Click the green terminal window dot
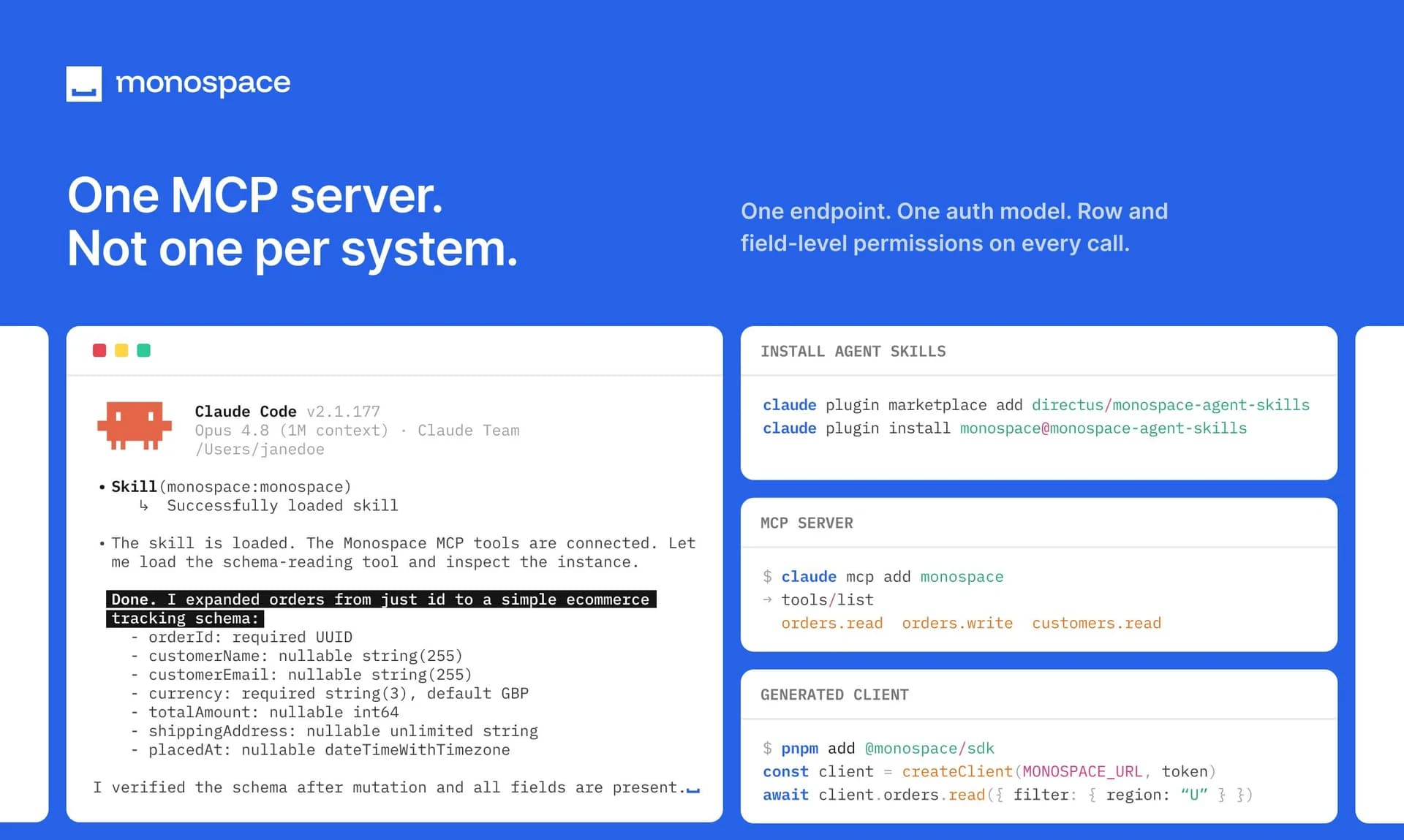Screen dimensions: 1404x840 [143, 351]
